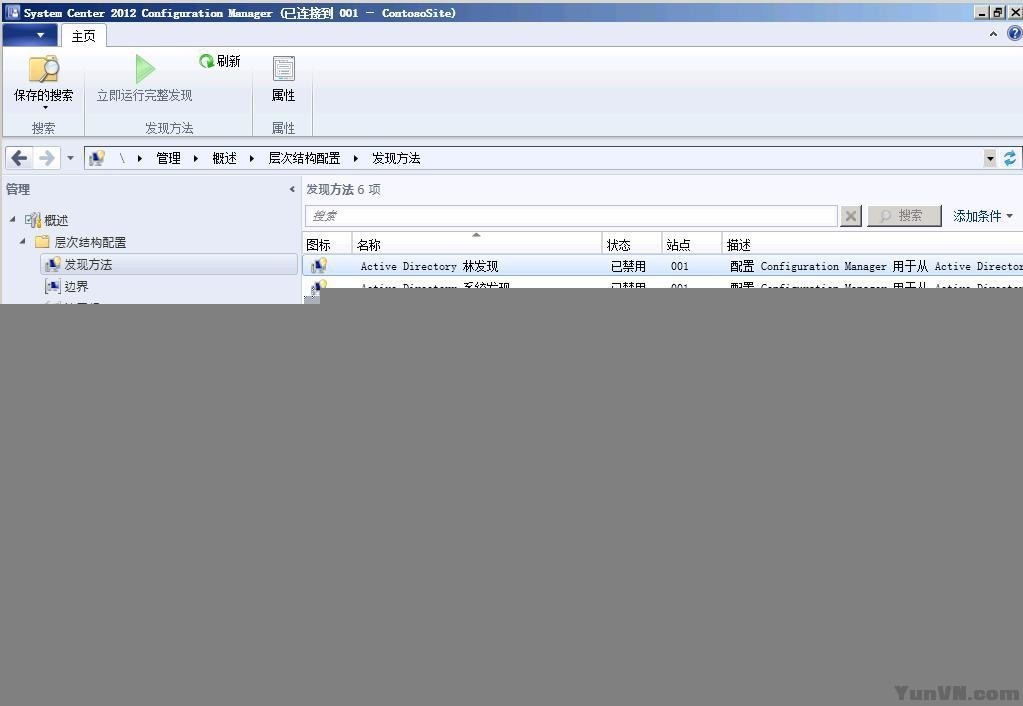The image size is (1023, 706).
Task: Open the help icon at top right
Action: pyautogui.click(x=1015, y=34)
